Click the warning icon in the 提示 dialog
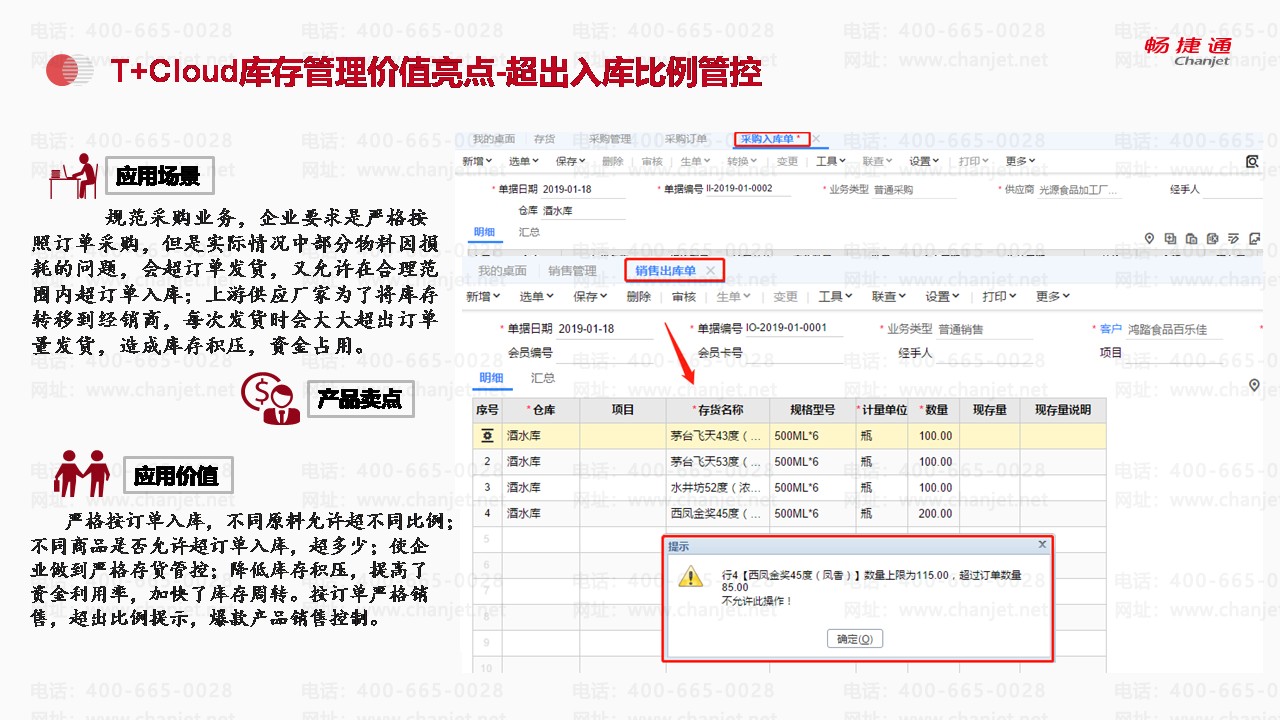The width and height of the screenshot is (1280, 720). [690, 577]
